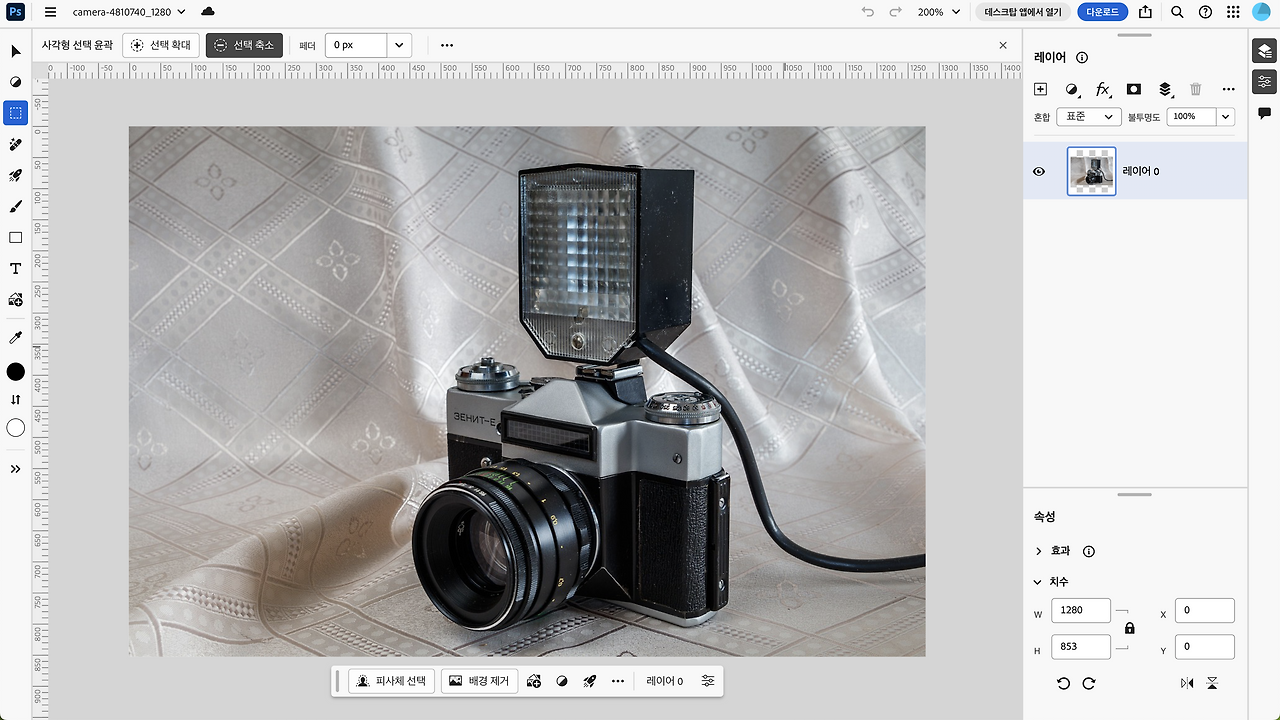Click the 다운로드 button
1280x720 pixels.
point(1103,12)
